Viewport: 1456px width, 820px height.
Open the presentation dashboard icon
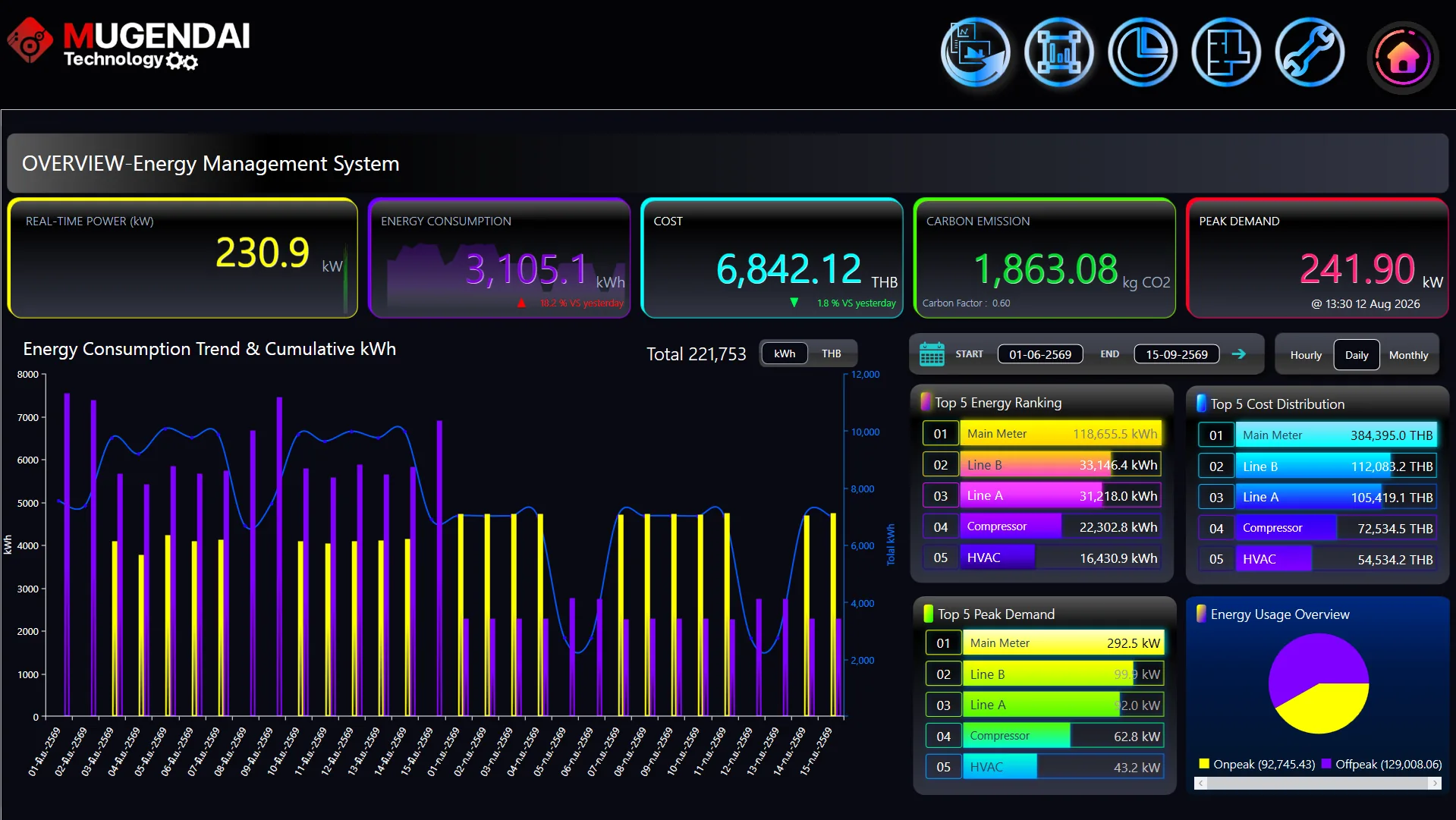pos(976,52)
